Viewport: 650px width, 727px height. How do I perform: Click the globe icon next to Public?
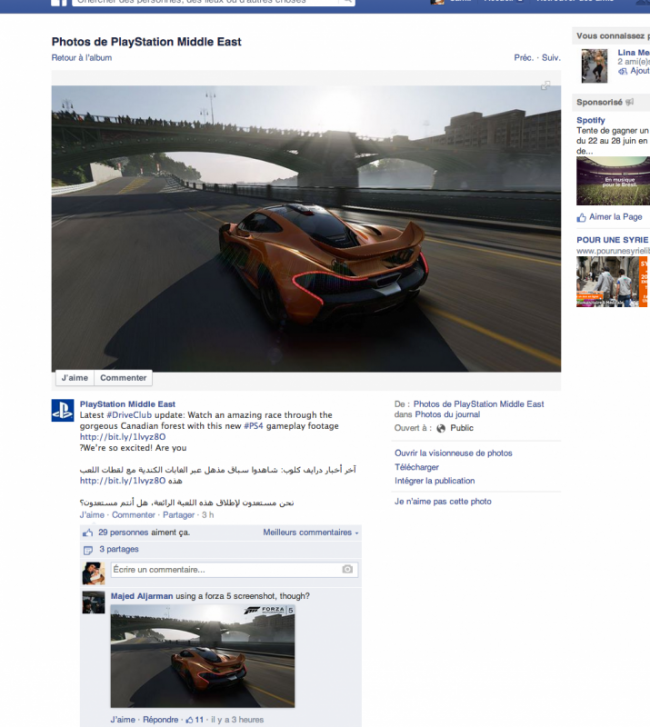click(x=441, y=428)
